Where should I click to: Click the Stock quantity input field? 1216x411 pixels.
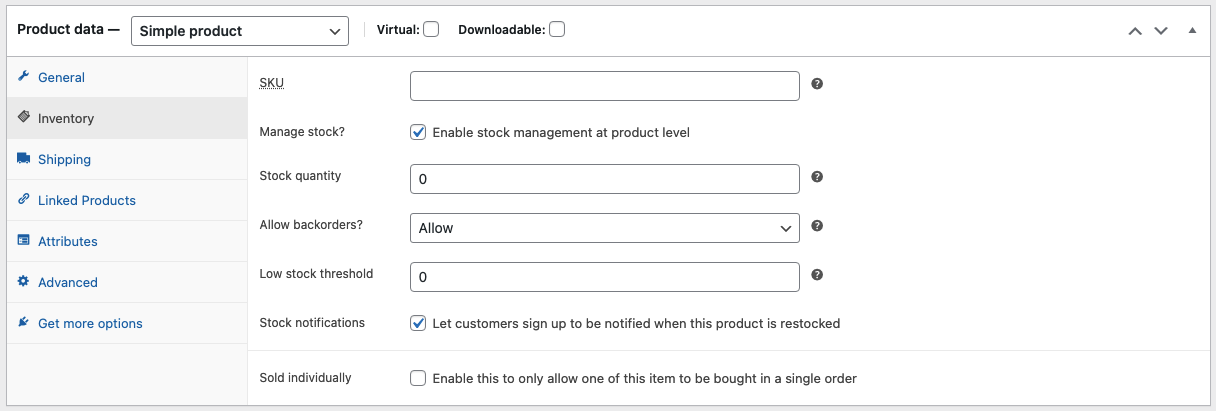coord(604,179)
